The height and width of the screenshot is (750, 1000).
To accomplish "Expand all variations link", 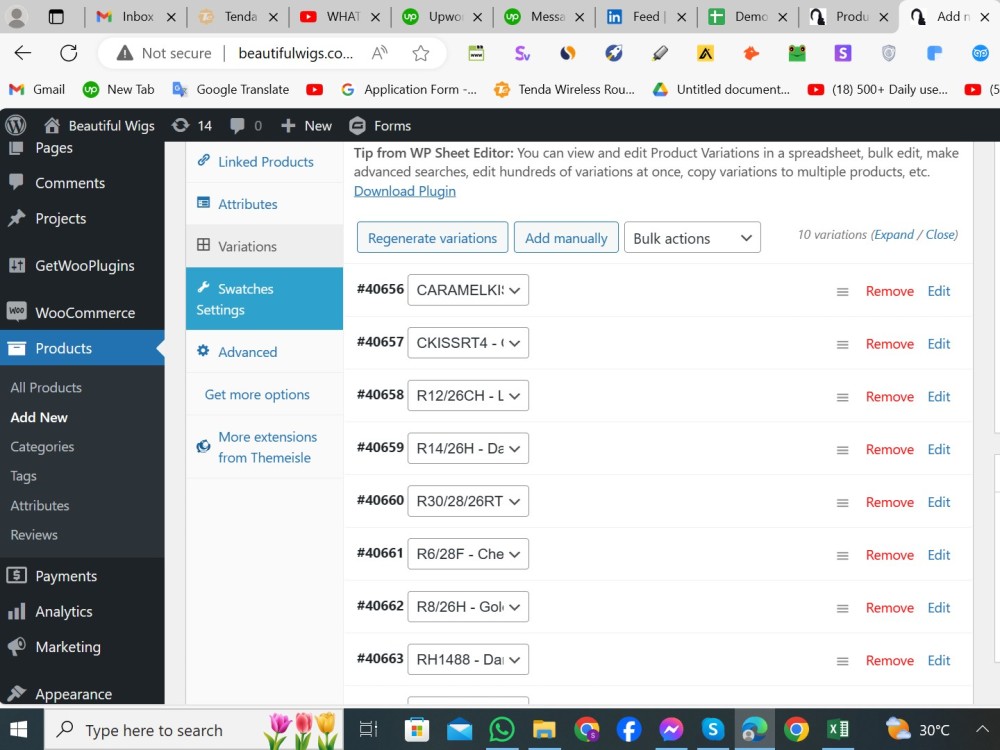I will [894, 235].
